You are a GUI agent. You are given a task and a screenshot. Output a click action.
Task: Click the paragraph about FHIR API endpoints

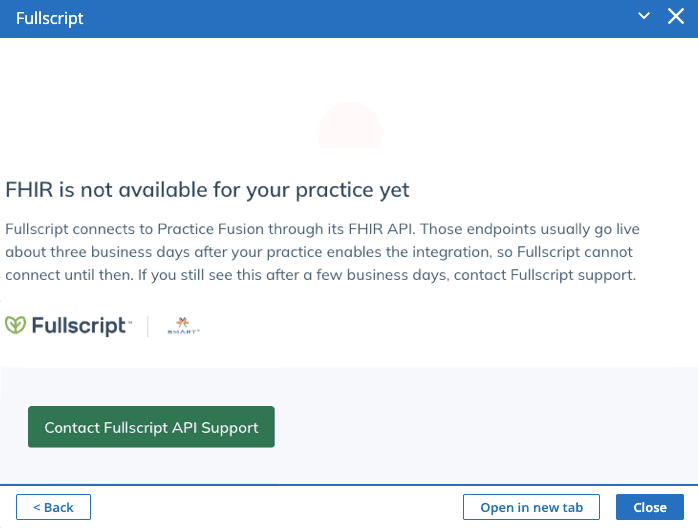(322, 252)
